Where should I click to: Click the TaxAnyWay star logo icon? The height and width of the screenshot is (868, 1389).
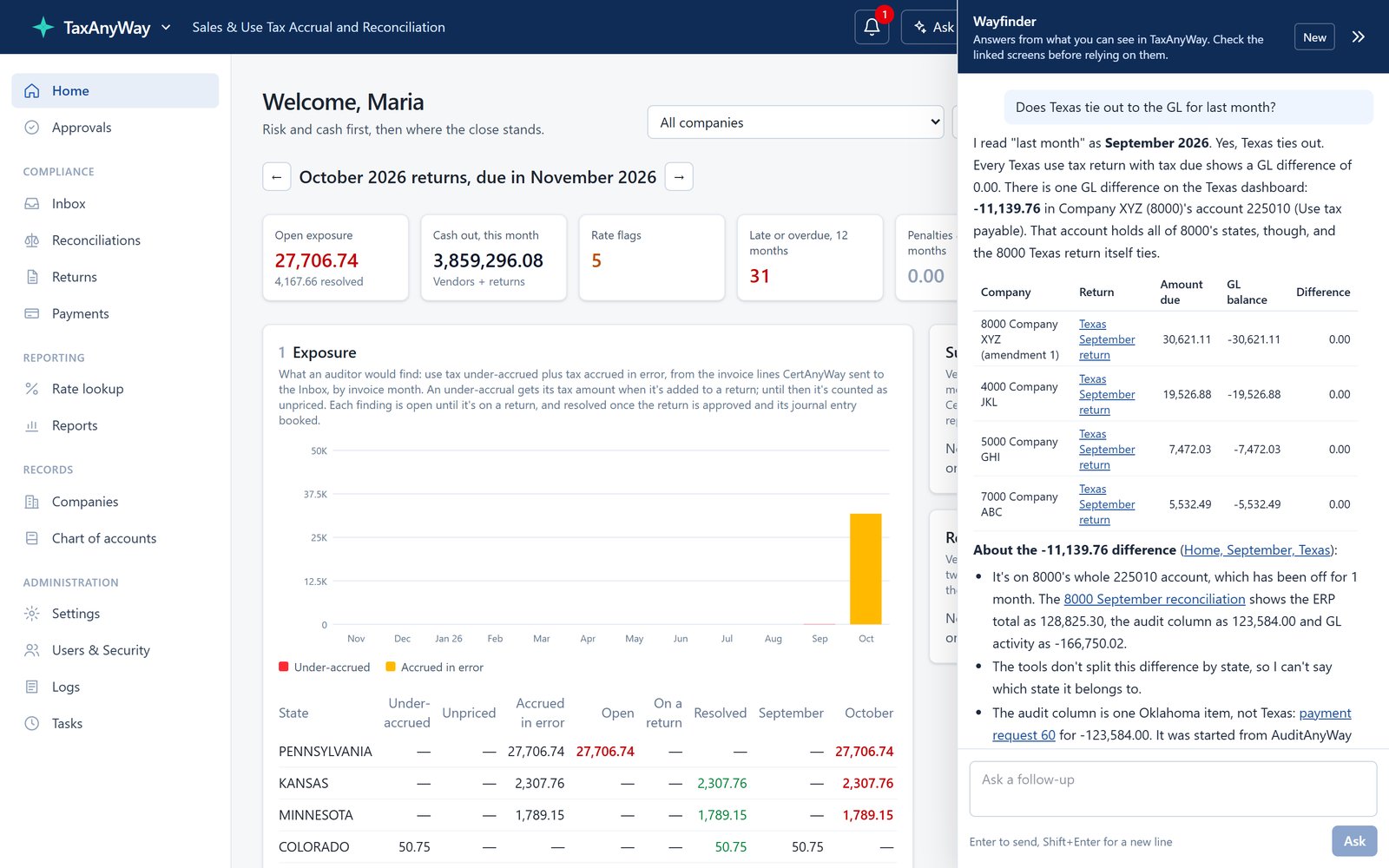43,27
